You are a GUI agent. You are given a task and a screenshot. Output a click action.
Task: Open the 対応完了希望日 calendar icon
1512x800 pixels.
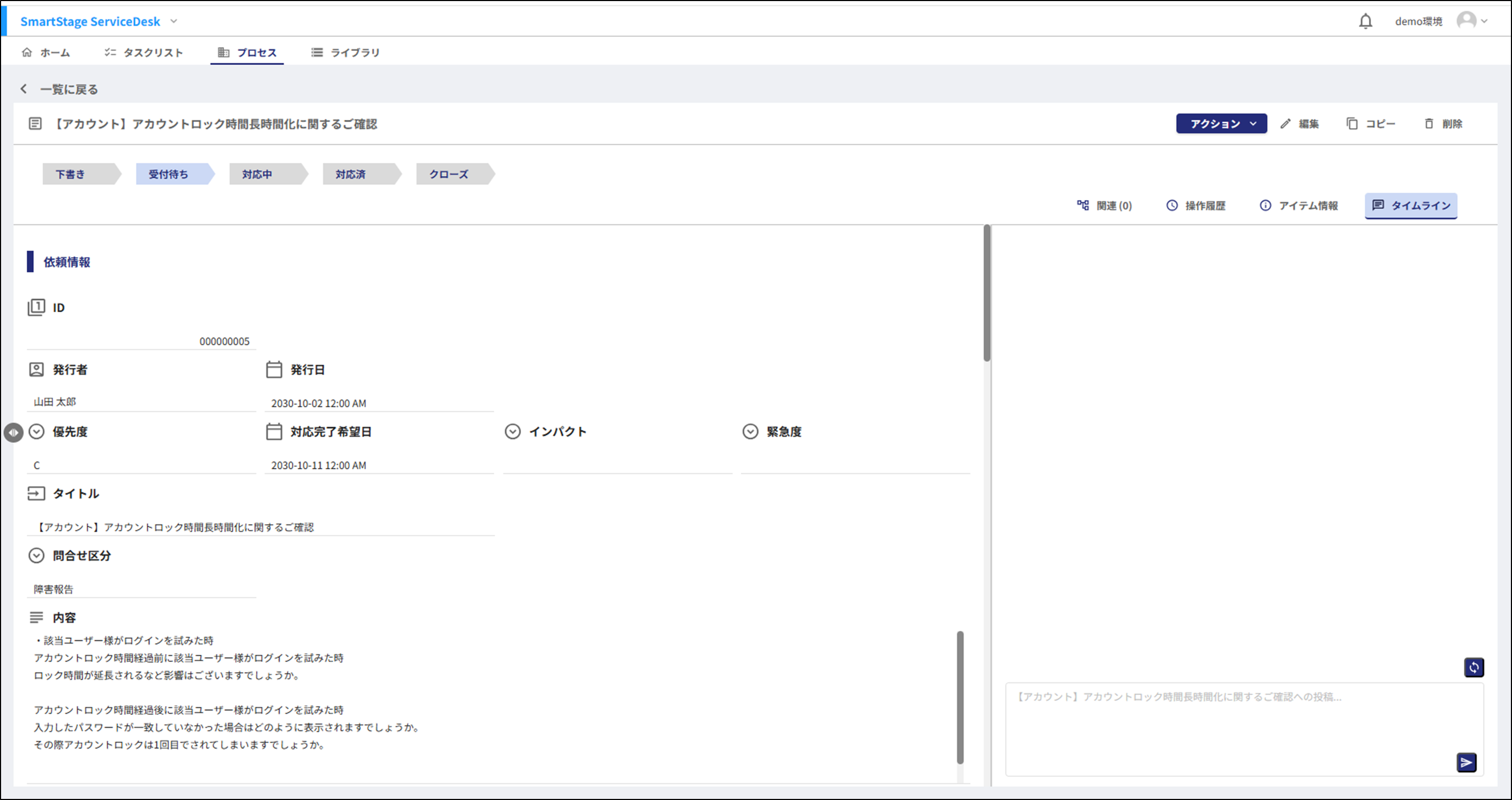pyautogui.click(x=274, y=432)
